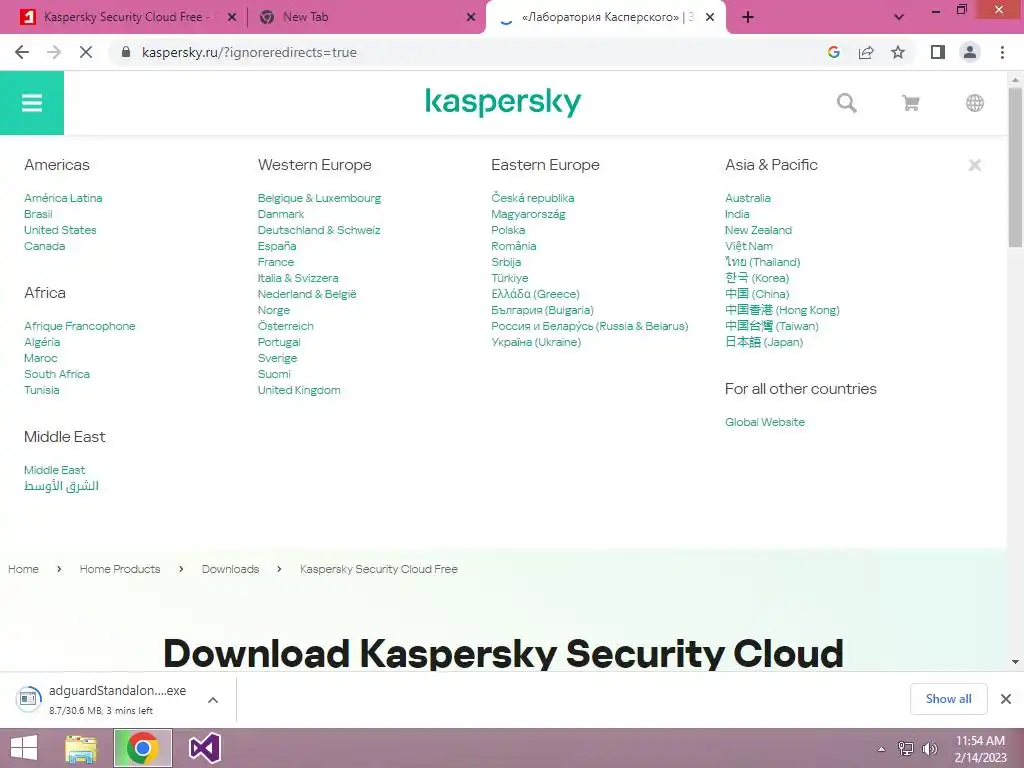
Task: Select Afrique Francophone link
Action: tap(80, 326)
